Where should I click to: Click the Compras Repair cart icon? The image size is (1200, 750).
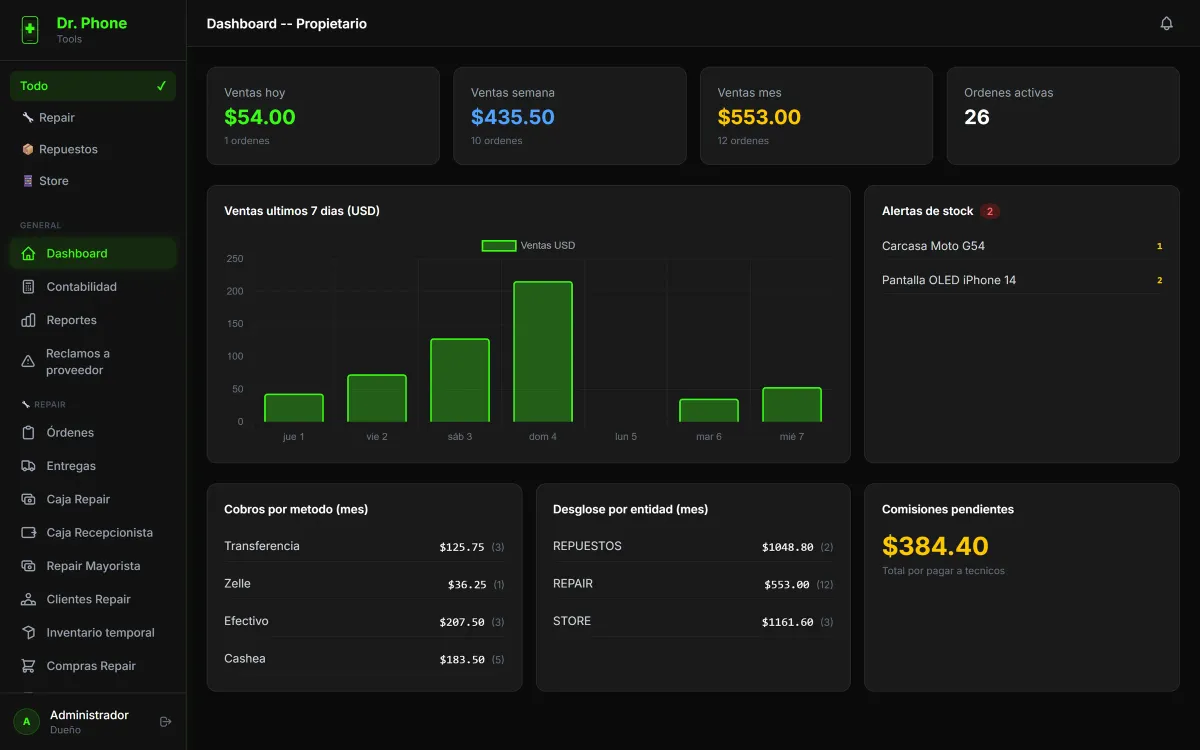28,666
